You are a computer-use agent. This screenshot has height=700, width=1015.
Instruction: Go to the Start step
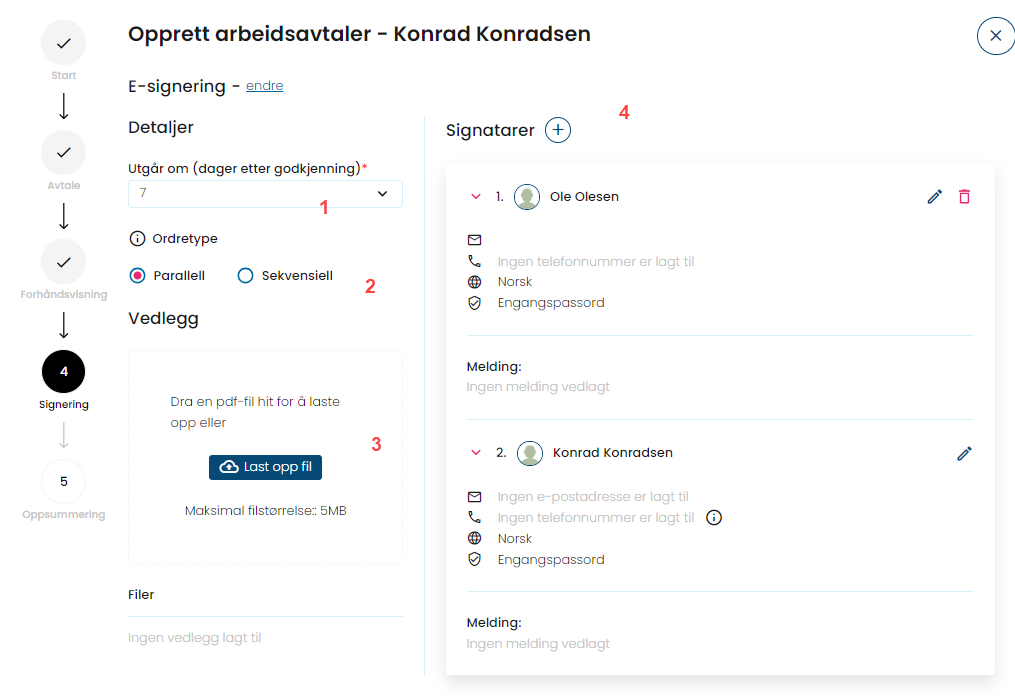(x=63, y=43)
